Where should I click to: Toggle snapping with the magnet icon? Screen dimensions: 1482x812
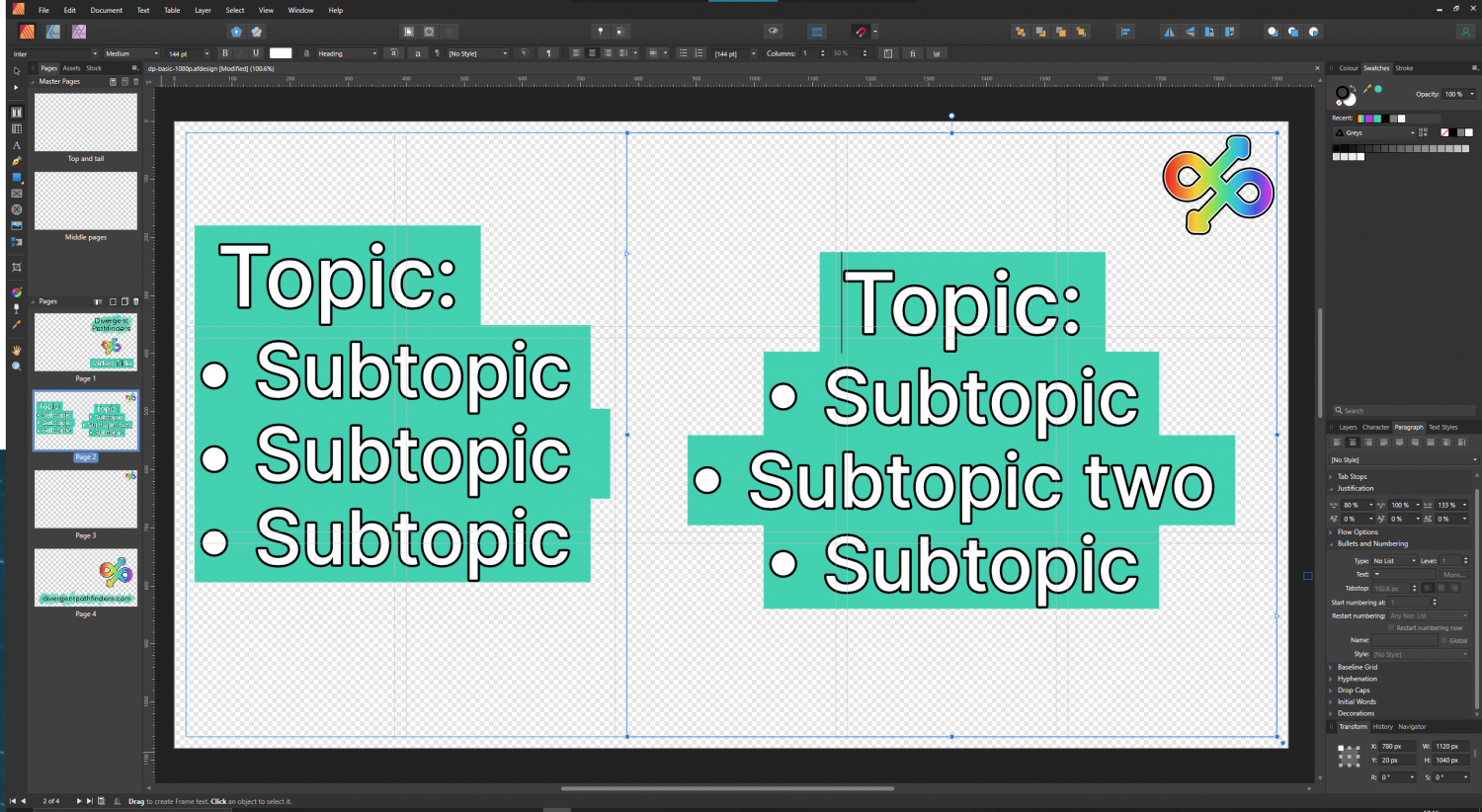pos(859,31)
